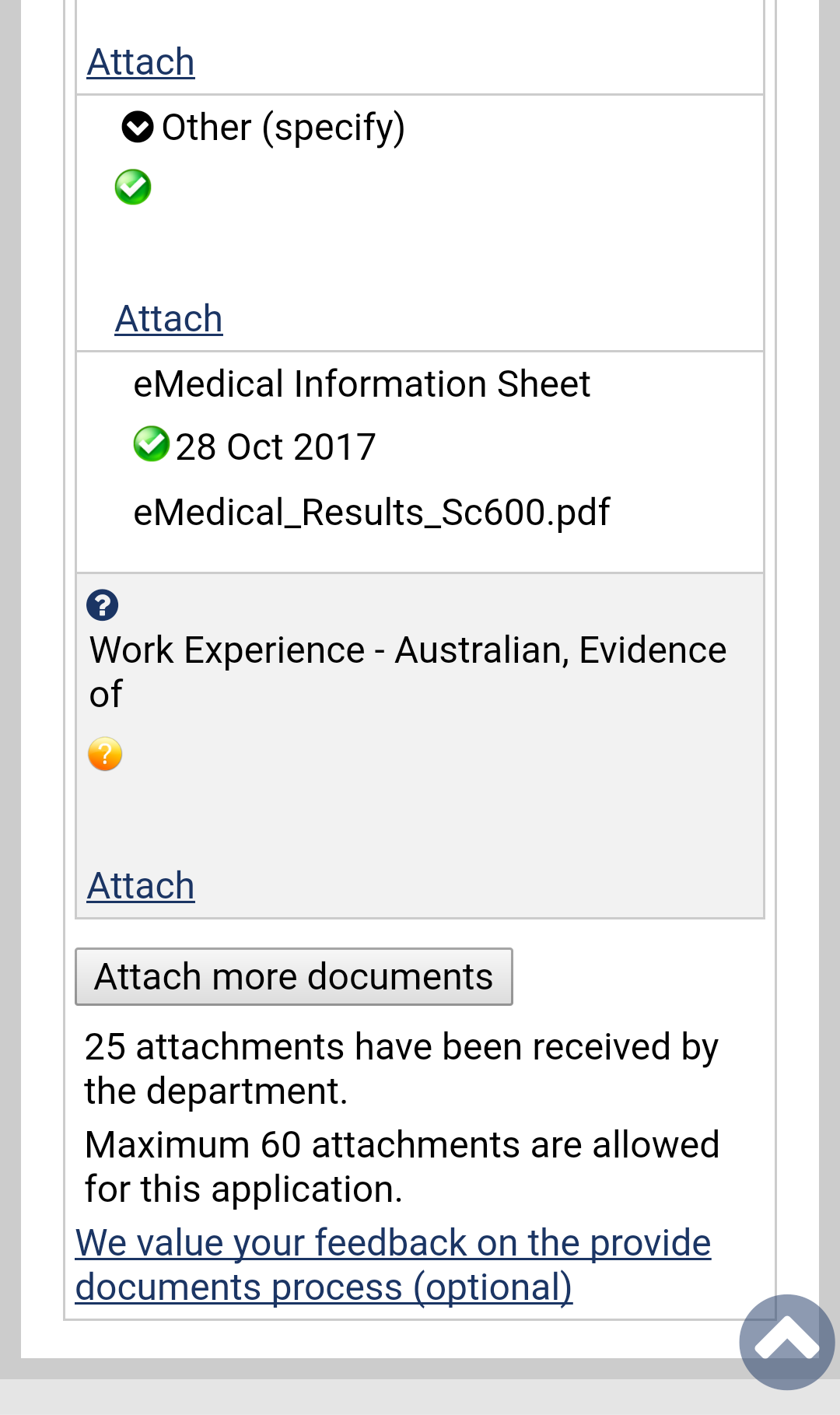840x1415 pixels.
Task: Click the Attach link above Other (specify)
Action: [141, 62]
